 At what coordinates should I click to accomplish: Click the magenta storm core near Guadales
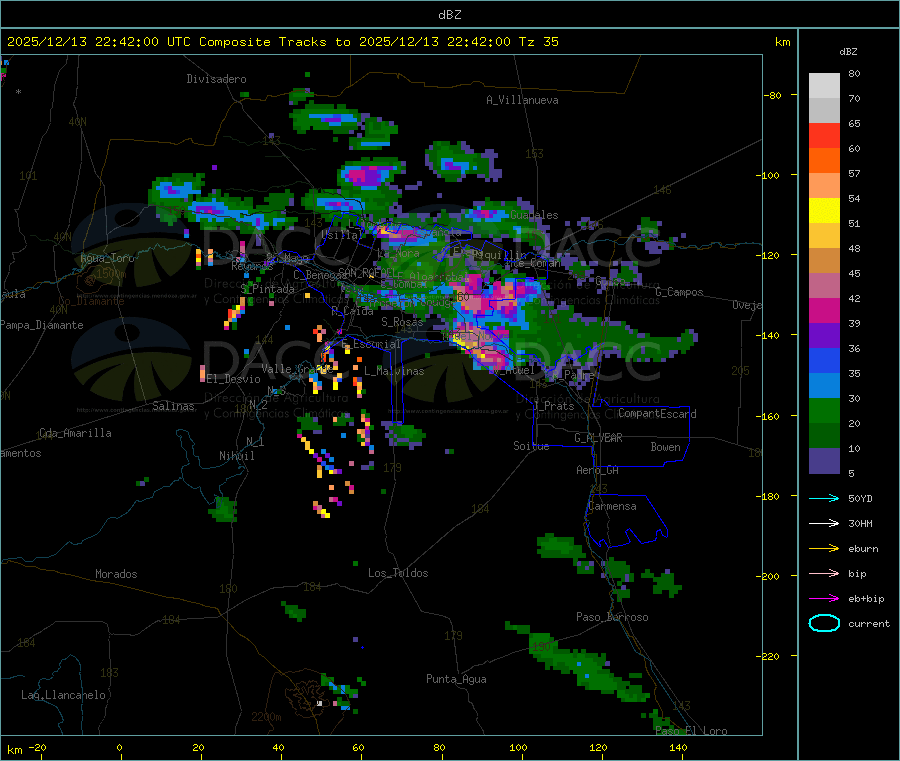click(487, 215)
